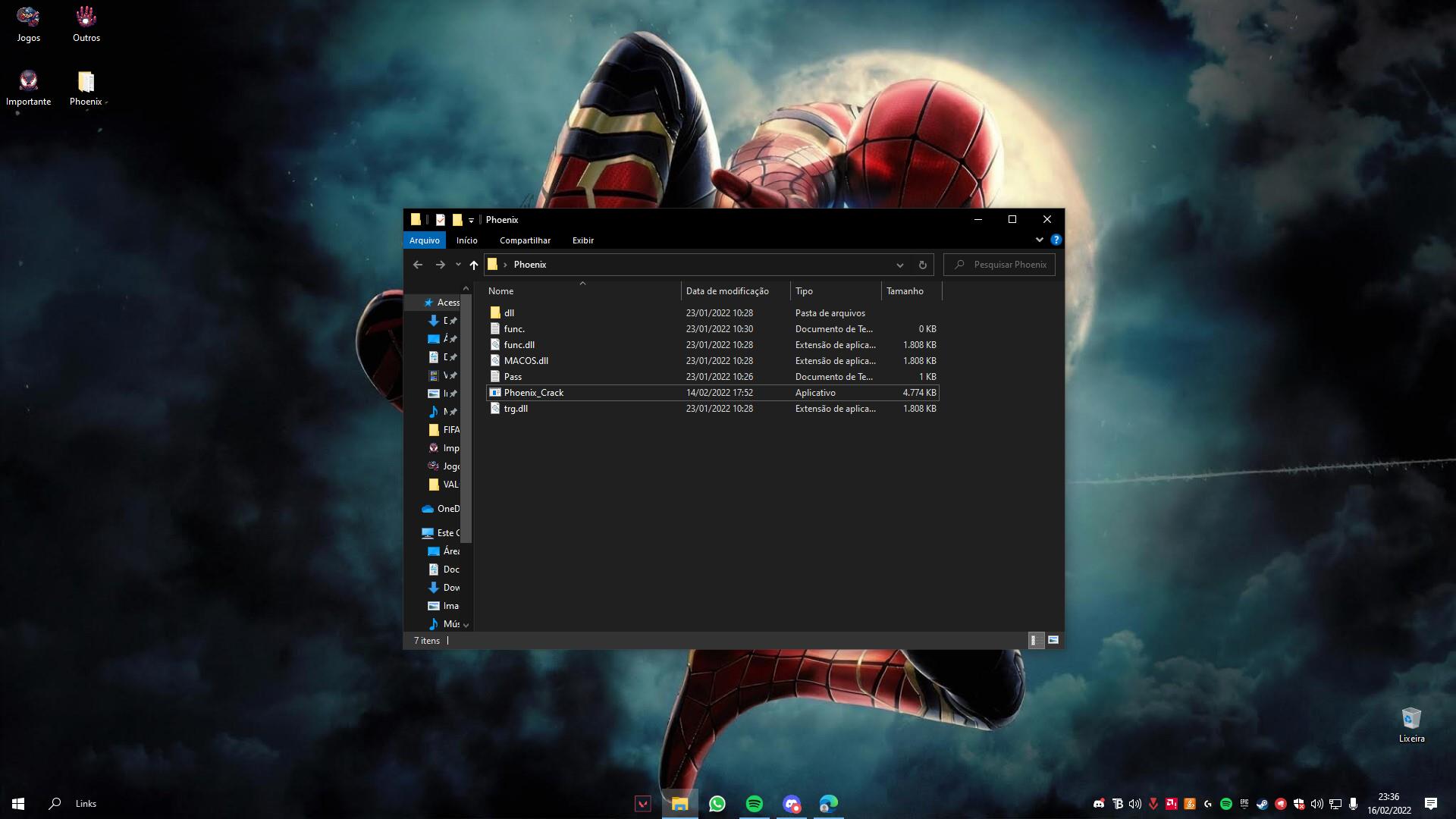
Task: Customize Quick Access Toolbar dropdown
Action: (471, 220)
